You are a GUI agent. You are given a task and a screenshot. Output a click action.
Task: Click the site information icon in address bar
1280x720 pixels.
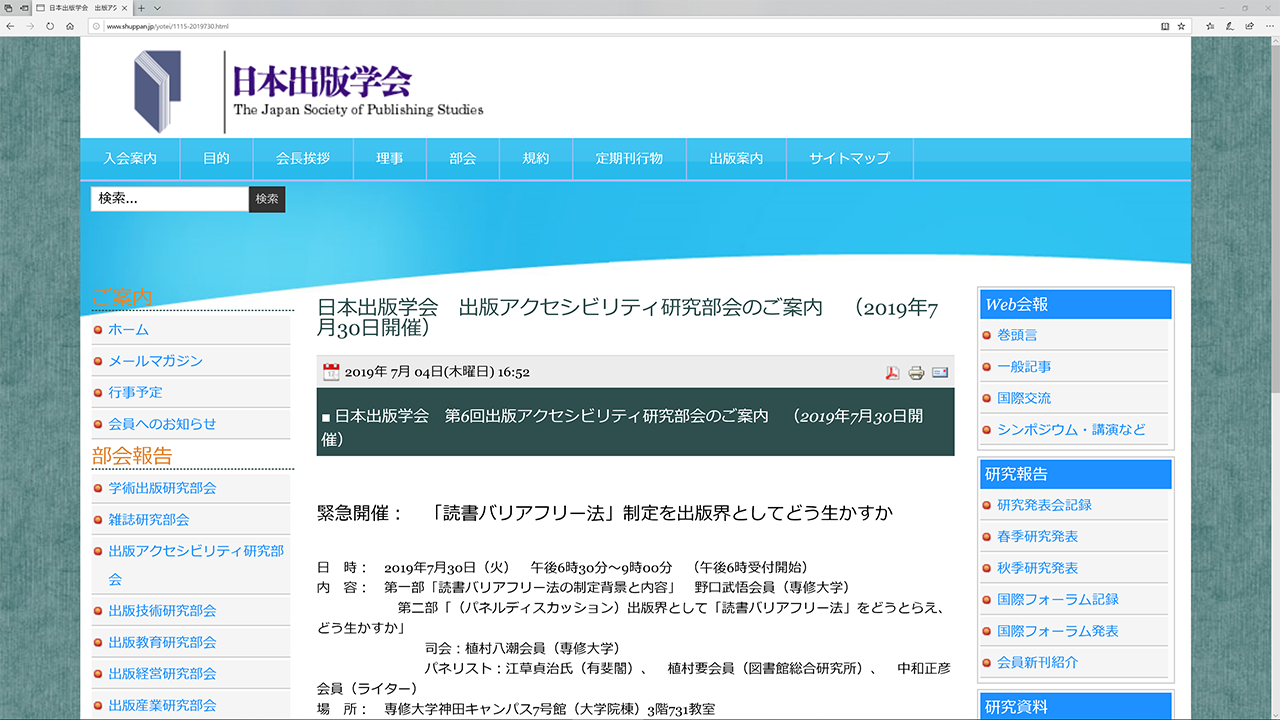pyautogui.click(x=97, y=26)
